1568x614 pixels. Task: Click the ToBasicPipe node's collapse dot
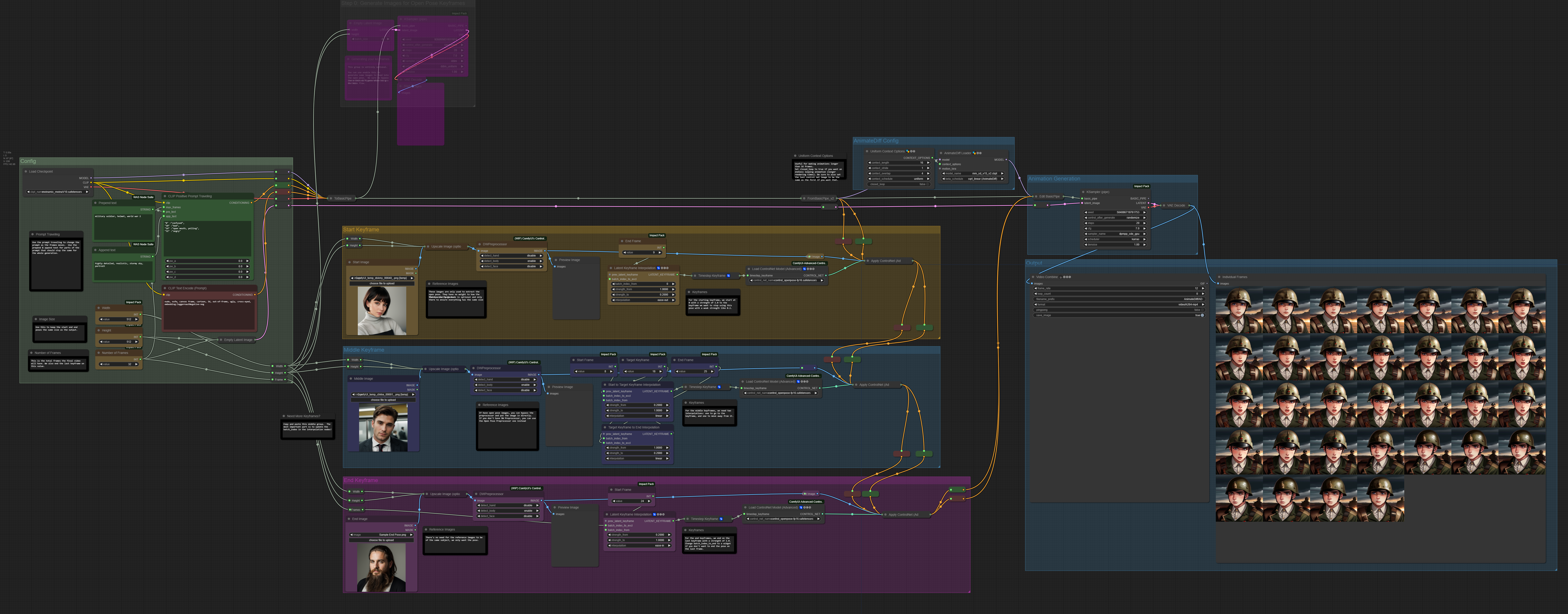coord(331,199)
